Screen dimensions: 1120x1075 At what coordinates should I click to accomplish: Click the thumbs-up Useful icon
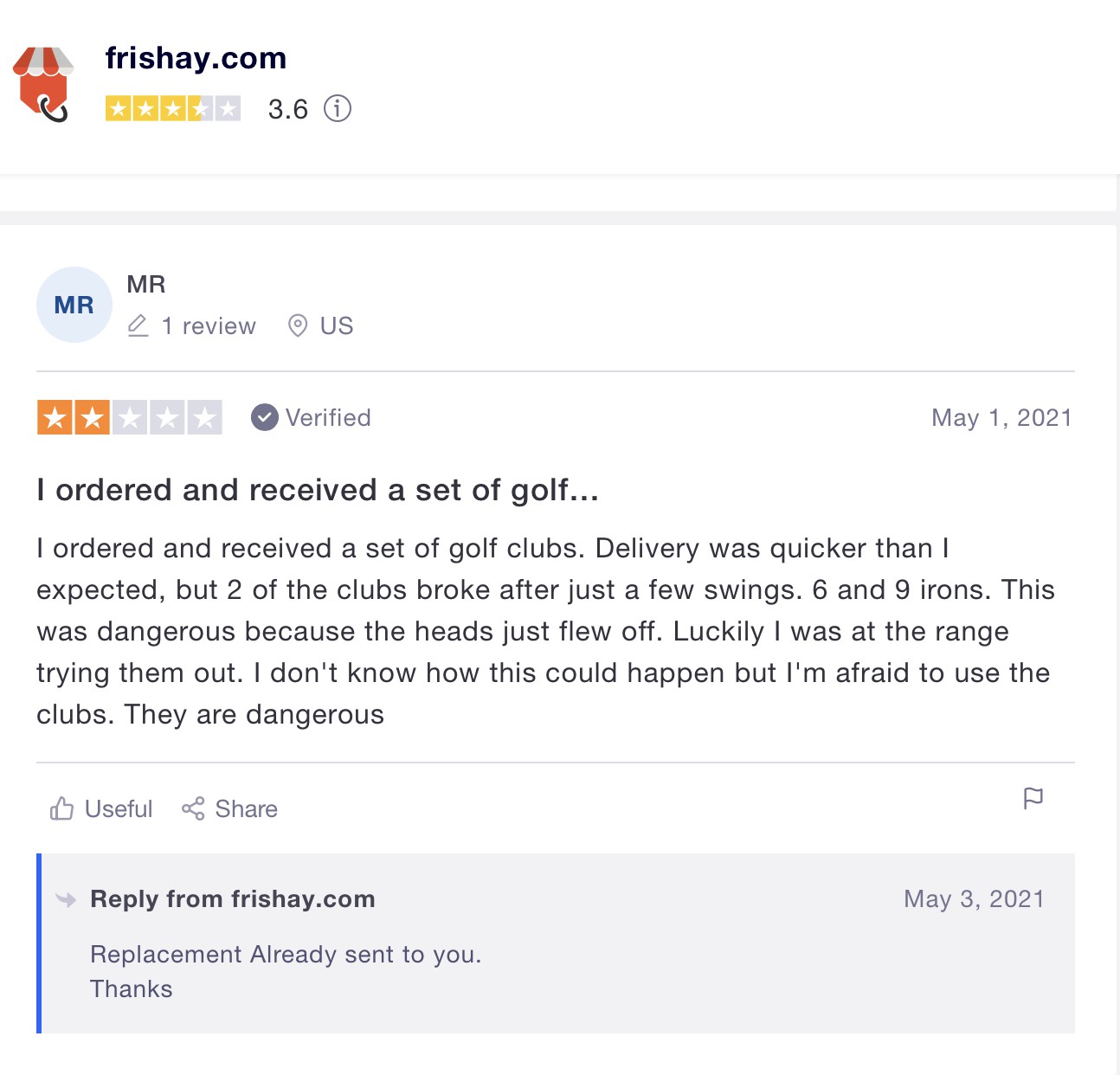point(61,808)
